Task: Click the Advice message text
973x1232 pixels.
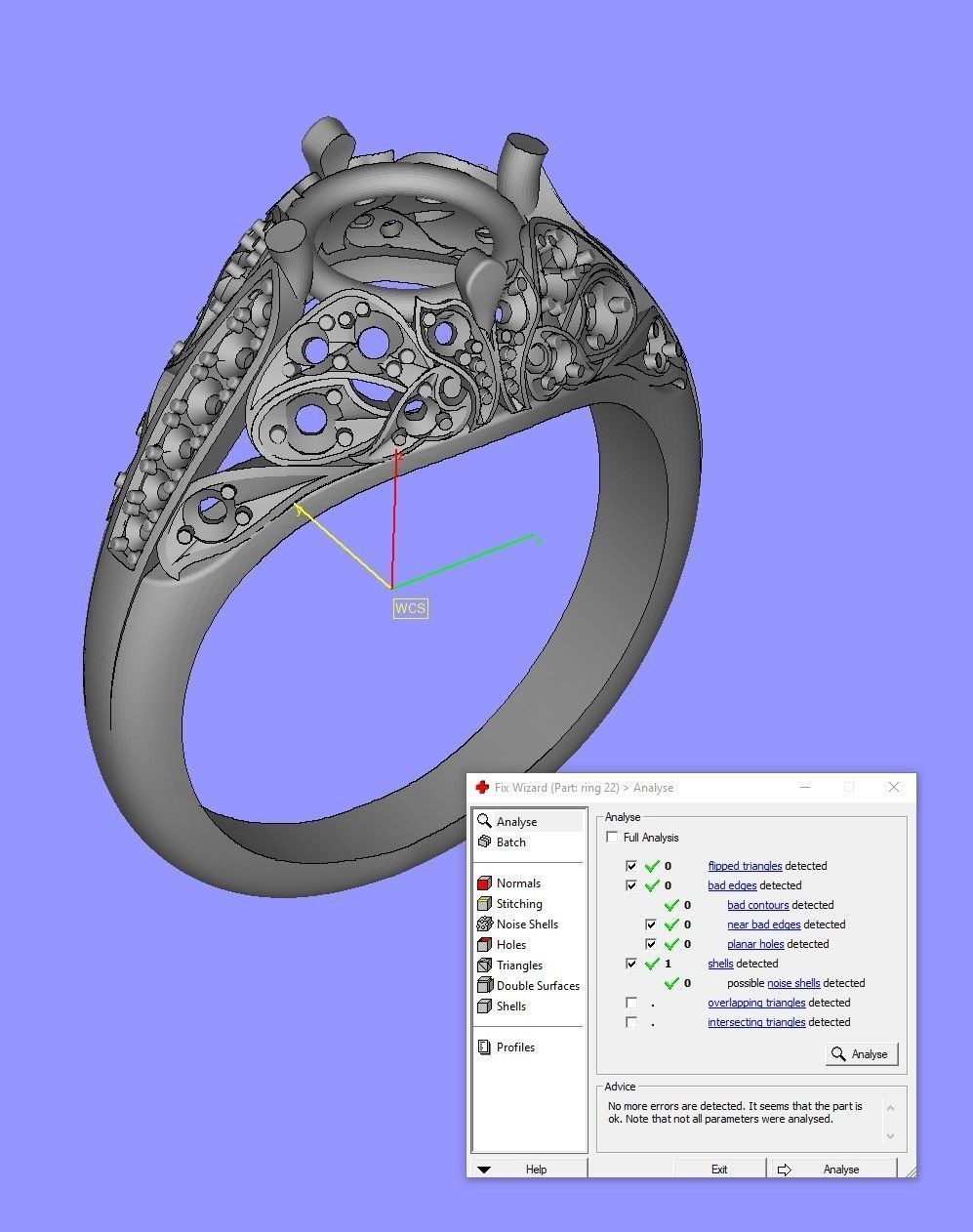Action: pos(735,1113)
